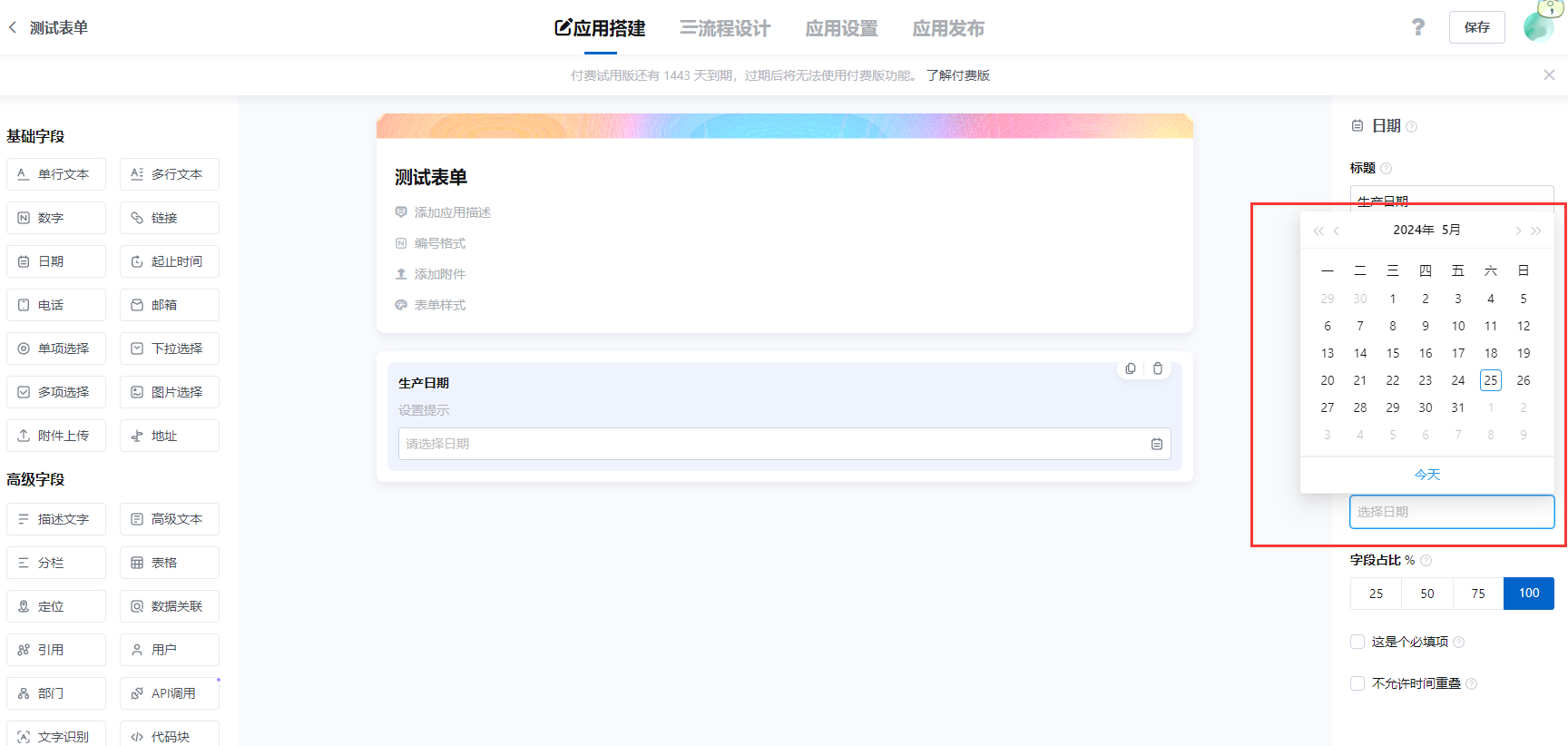Image resolution: width=1568 pixels, height=746 pixels.
Task: Add a 单行文本 single-line text field
Action: point(56,174)
